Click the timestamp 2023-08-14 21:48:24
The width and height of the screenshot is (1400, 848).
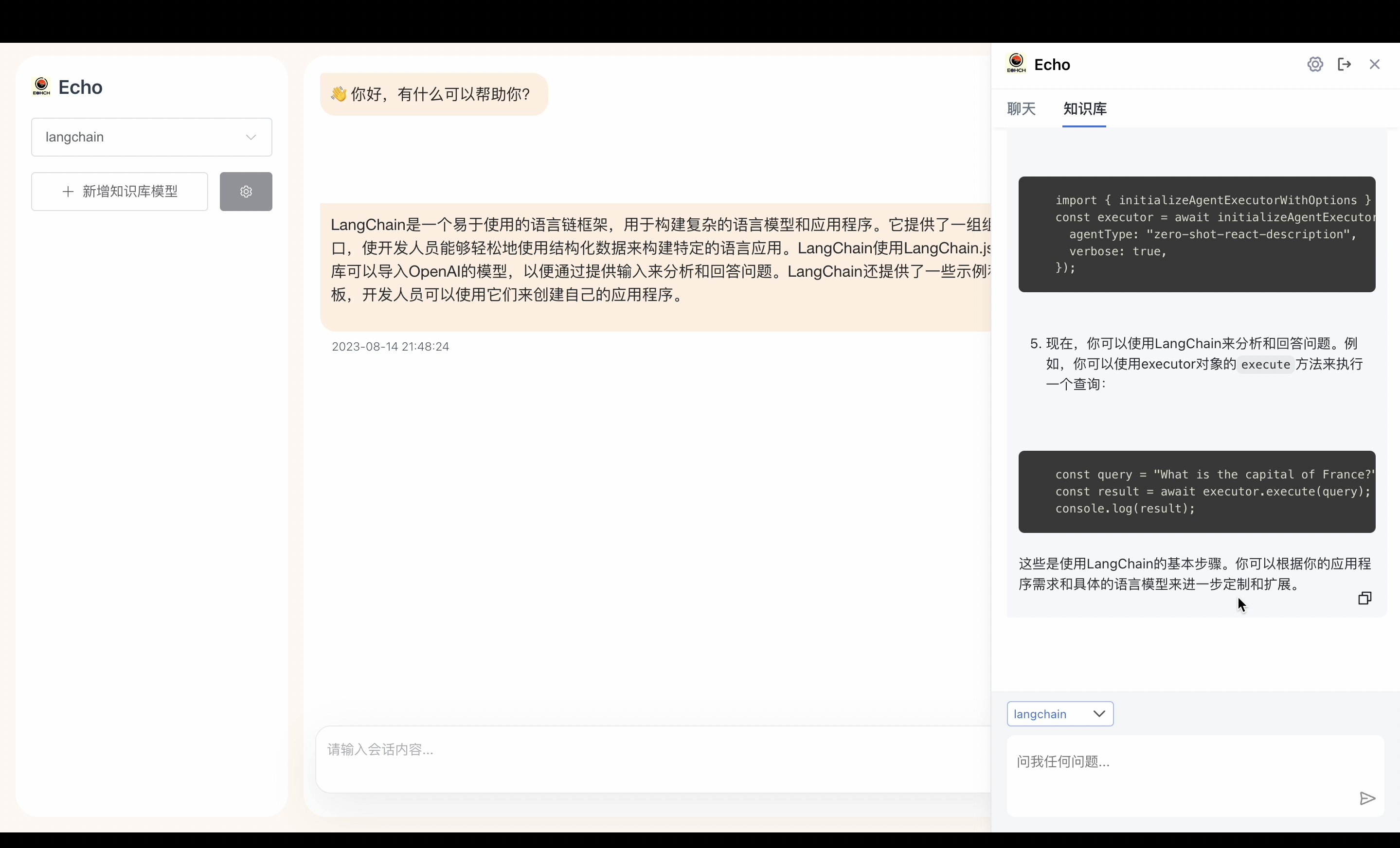pyautogui.click(x=390, y=347)
